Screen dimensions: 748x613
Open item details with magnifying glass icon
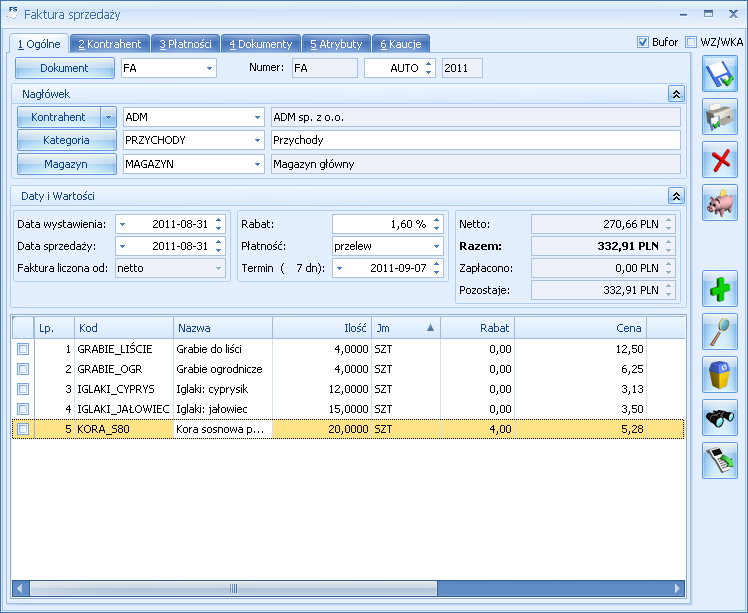tap(720, 331)
